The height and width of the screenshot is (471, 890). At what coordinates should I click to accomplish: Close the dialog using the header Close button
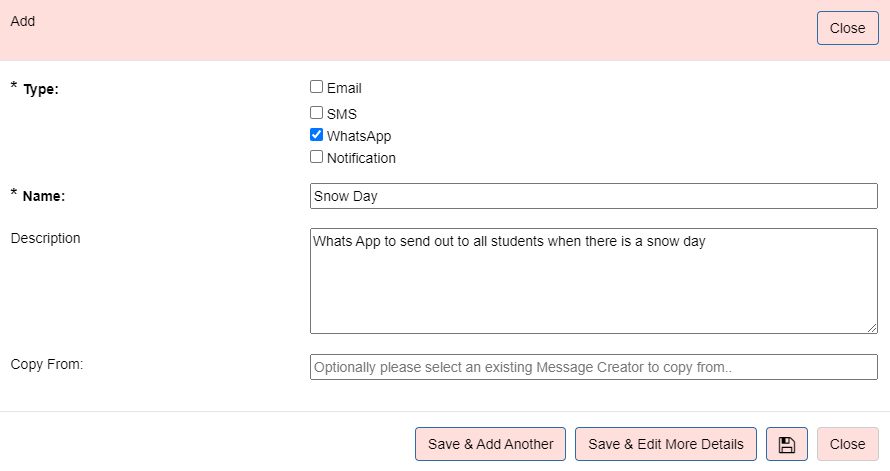847,28
